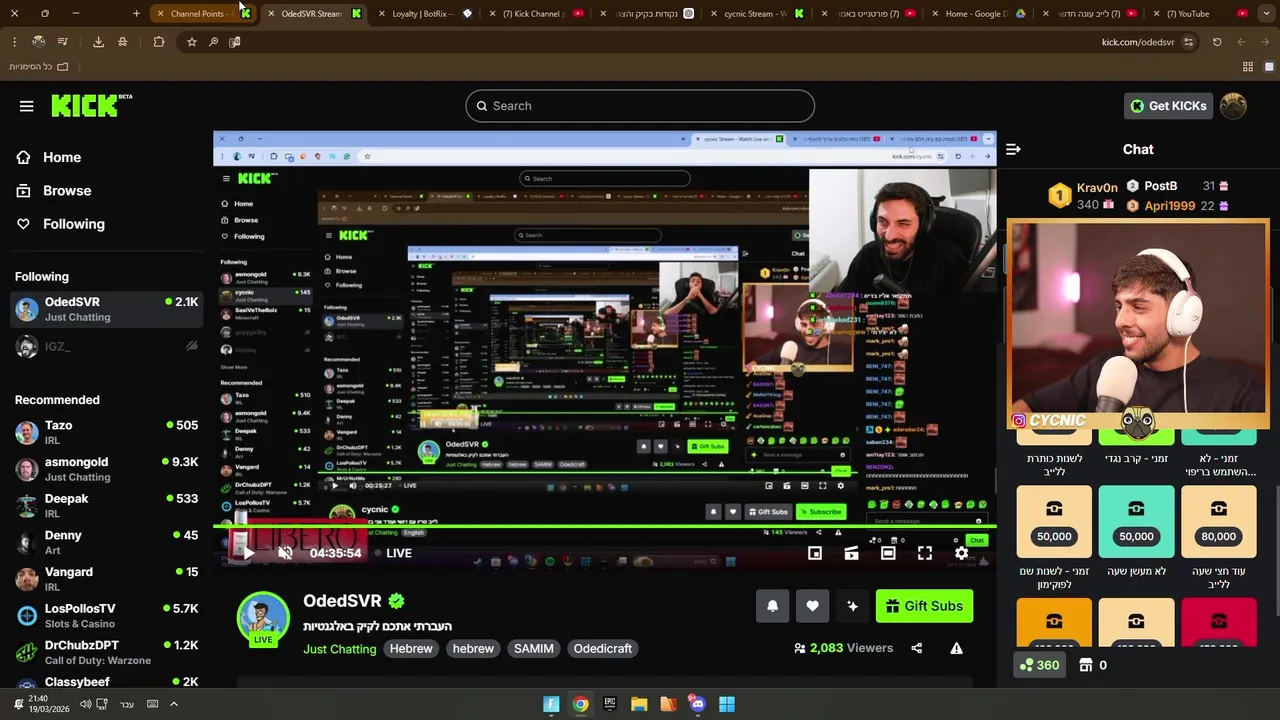Open the clip creation icon
The height and width of the screenshot is (720, 1280).
click(851, 553)
